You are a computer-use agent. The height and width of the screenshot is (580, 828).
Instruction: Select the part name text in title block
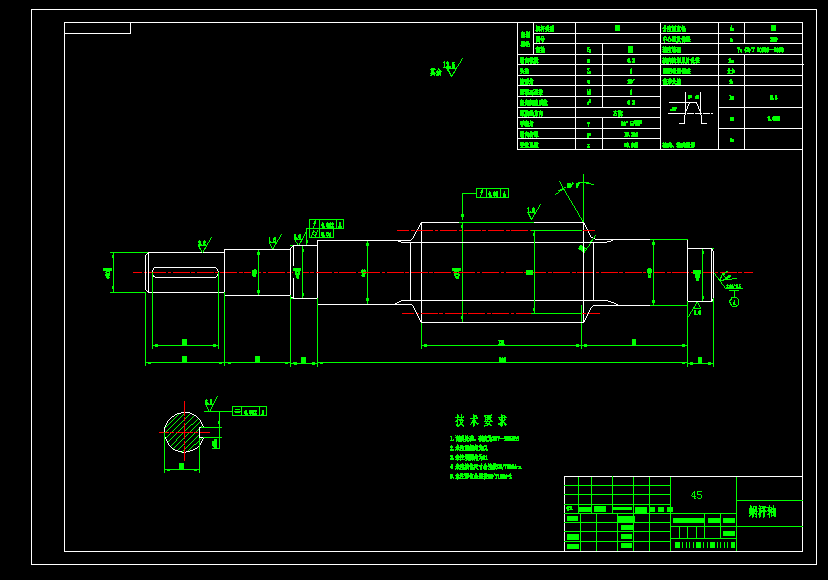pyautogui.click(x=763, y=511)
